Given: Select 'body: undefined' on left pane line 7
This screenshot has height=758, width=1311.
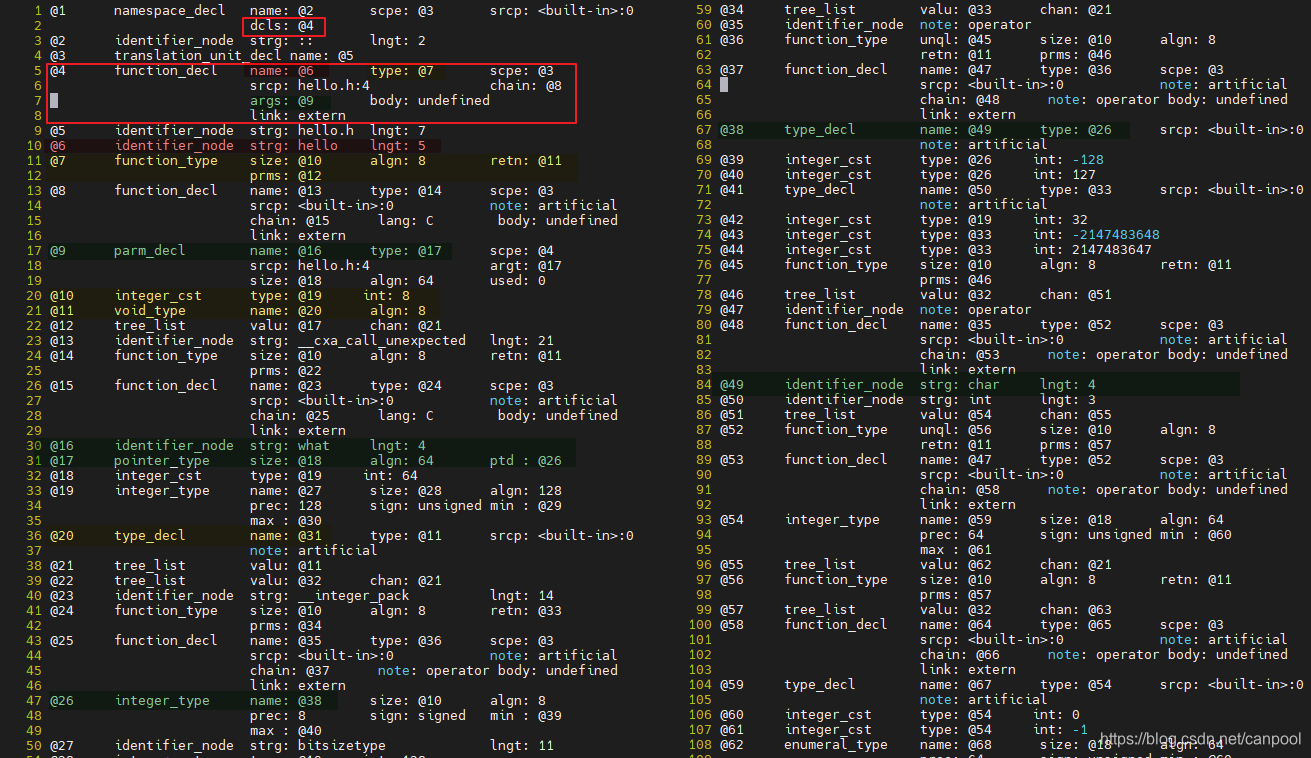Looking at the screenshot, I should (430, 100).
